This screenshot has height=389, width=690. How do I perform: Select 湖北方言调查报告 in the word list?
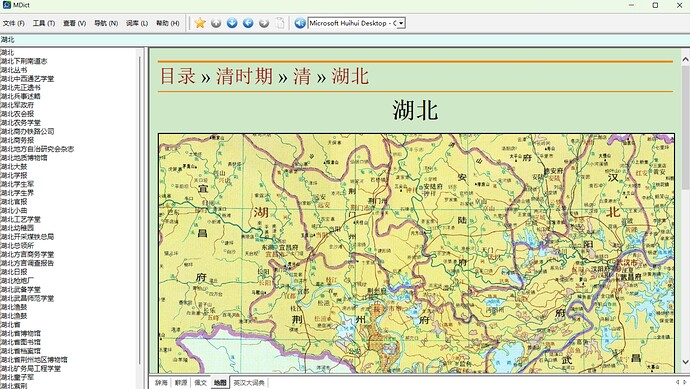coord(27,263)
